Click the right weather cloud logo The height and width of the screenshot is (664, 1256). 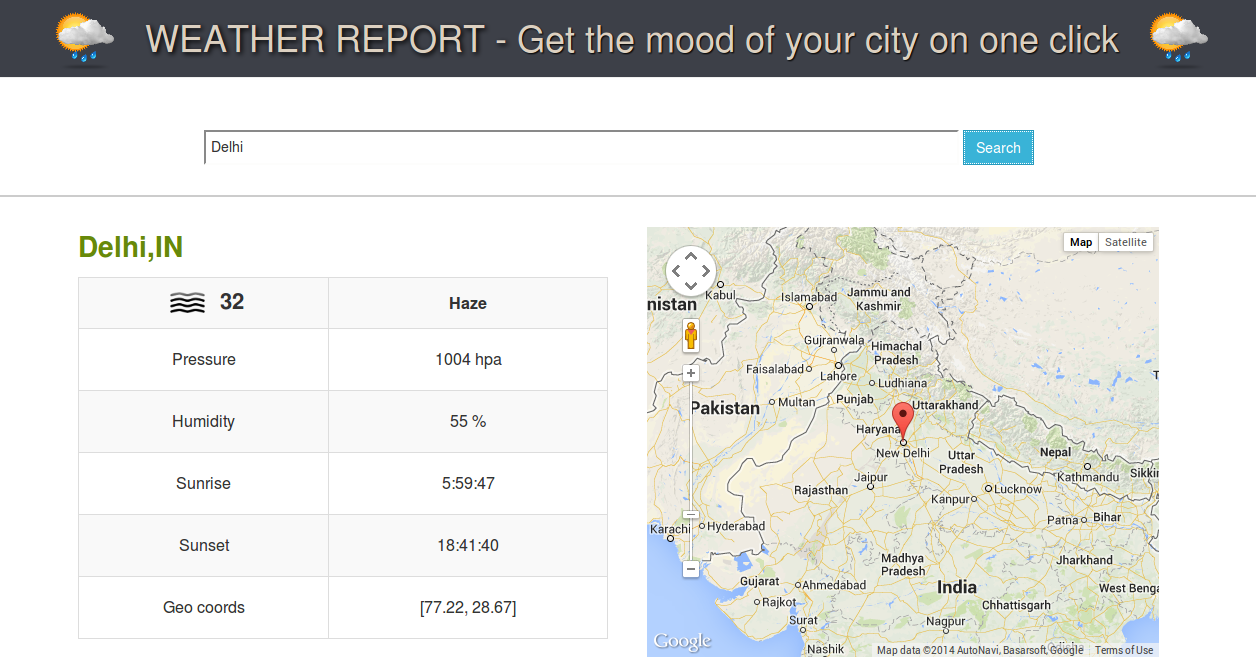(1178, 38)
